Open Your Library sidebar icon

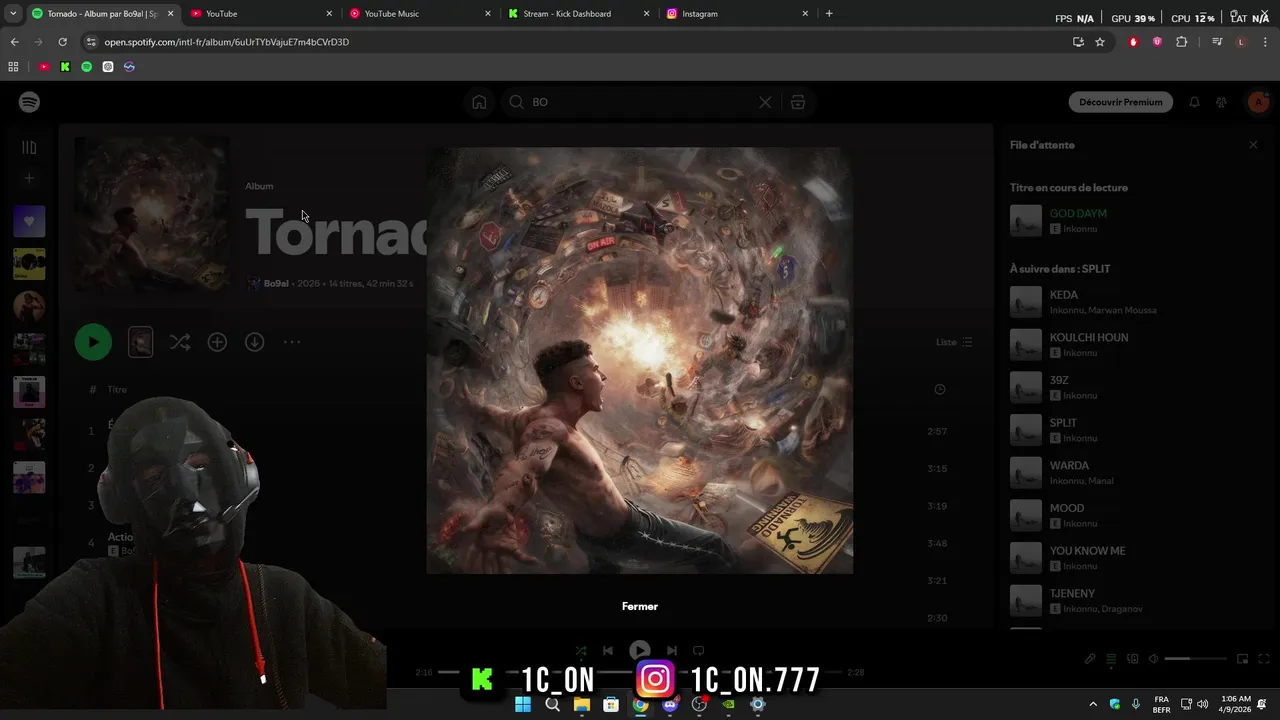click(x=29, y=147)
